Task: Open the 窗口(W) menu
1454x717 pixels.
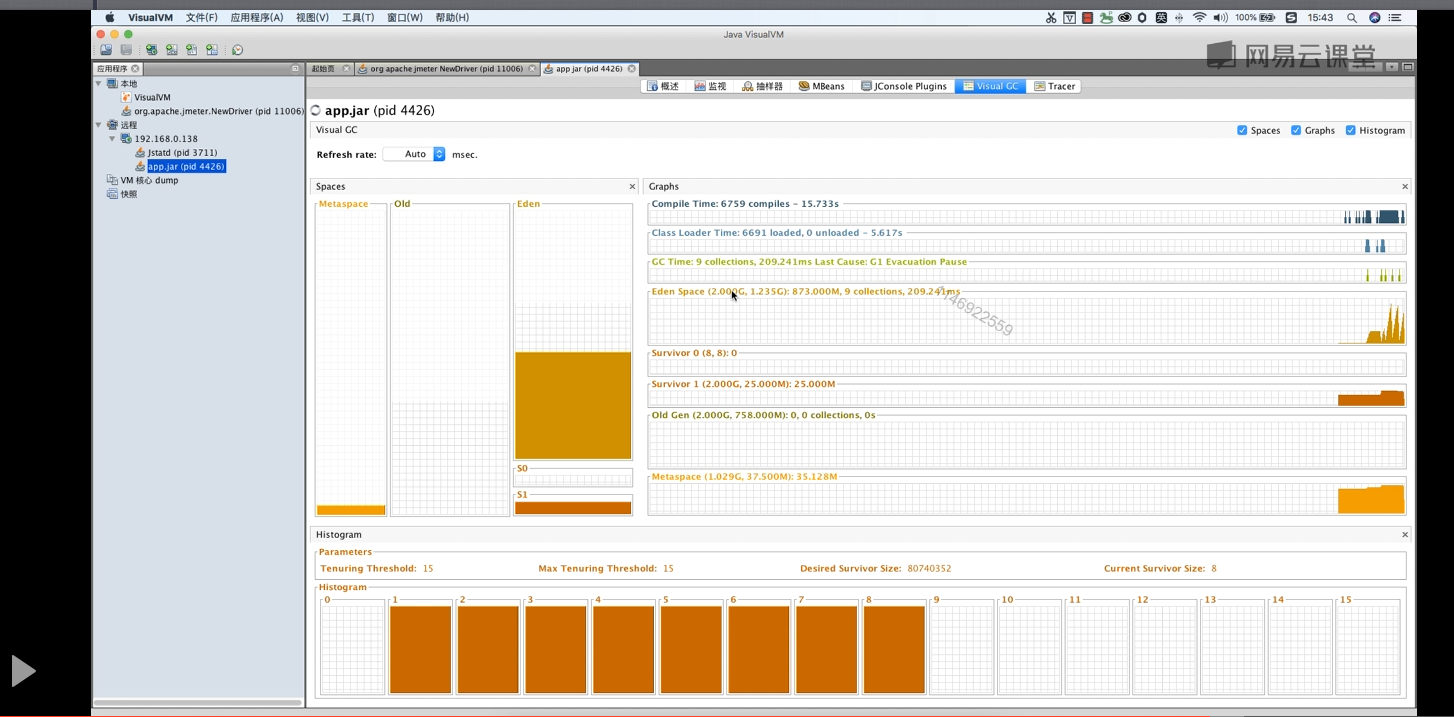Action: [x=405, y=17]
